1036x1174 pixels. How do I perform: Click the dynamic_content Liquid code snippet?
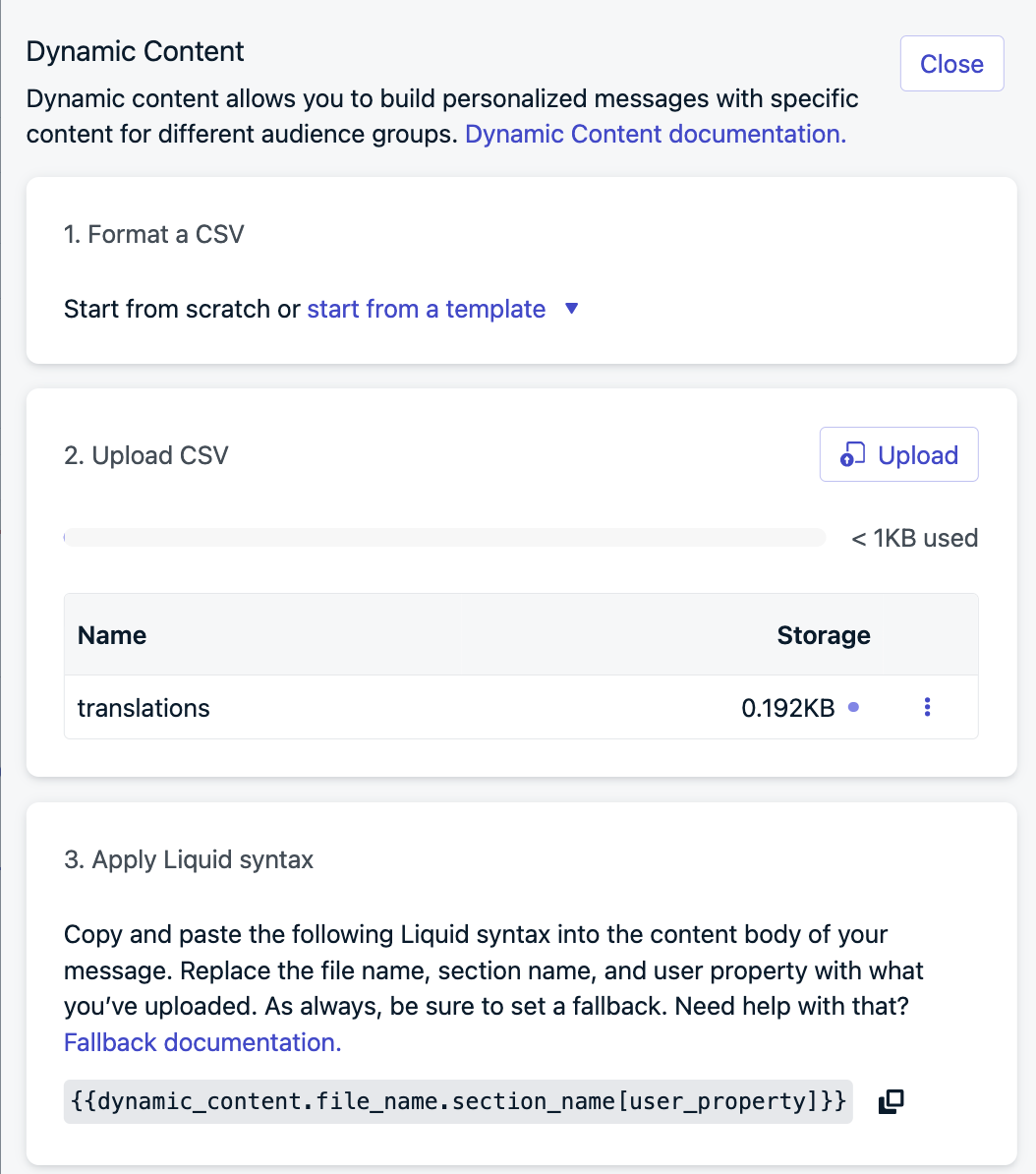[x=457, y=1101]
